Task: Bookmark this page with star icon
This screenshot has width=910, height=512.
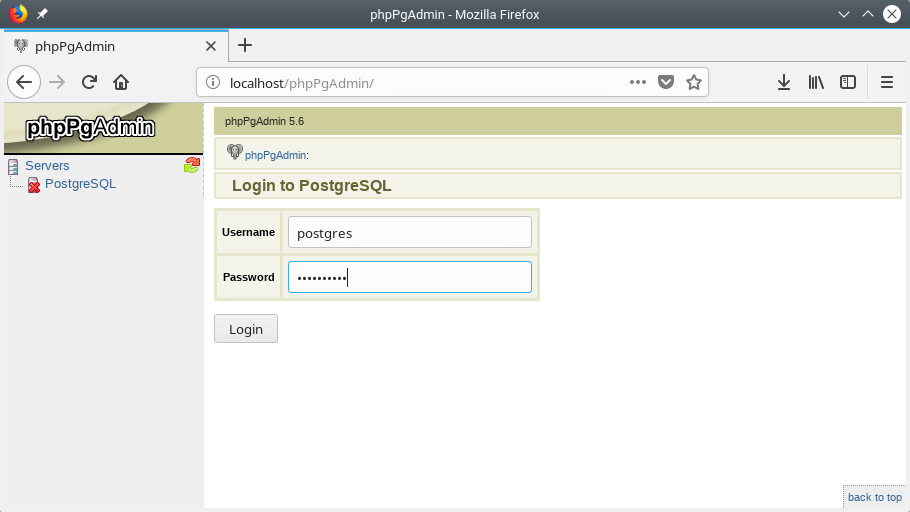Action: click(x=694, y=82)
